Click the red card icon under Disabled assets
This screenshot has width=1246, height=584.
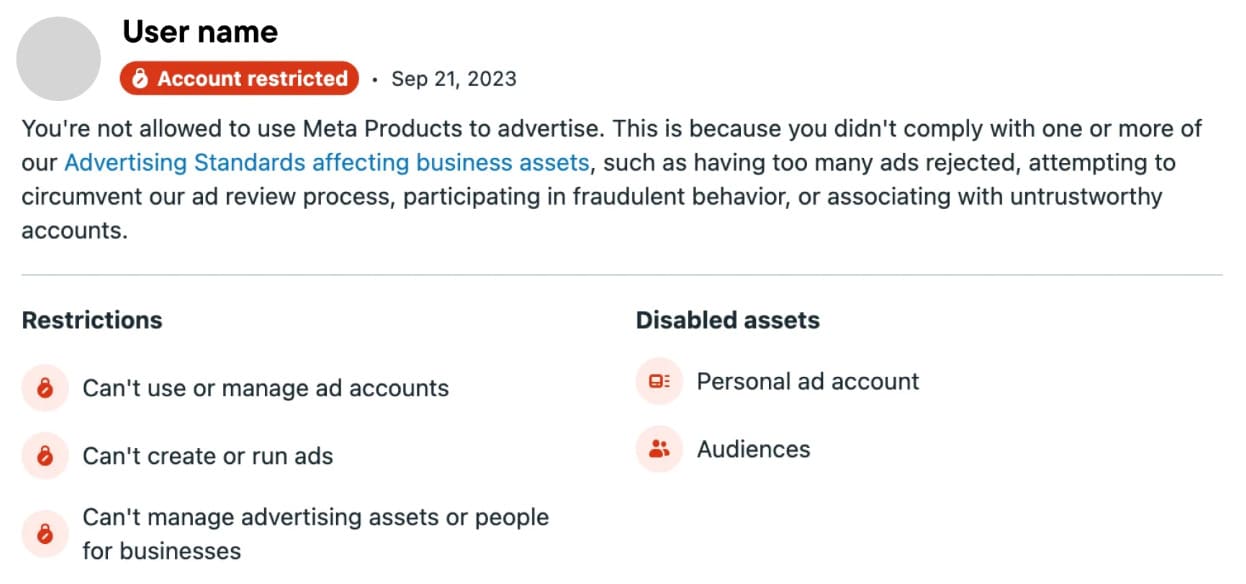657,381
